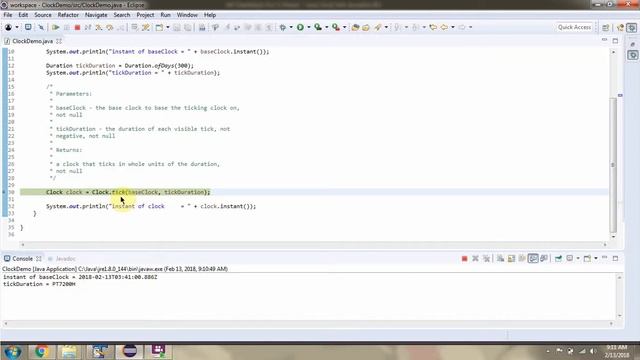Click the Step Into debug icon
This screenshot has width=640, height=360.
(x=99, y=27)
